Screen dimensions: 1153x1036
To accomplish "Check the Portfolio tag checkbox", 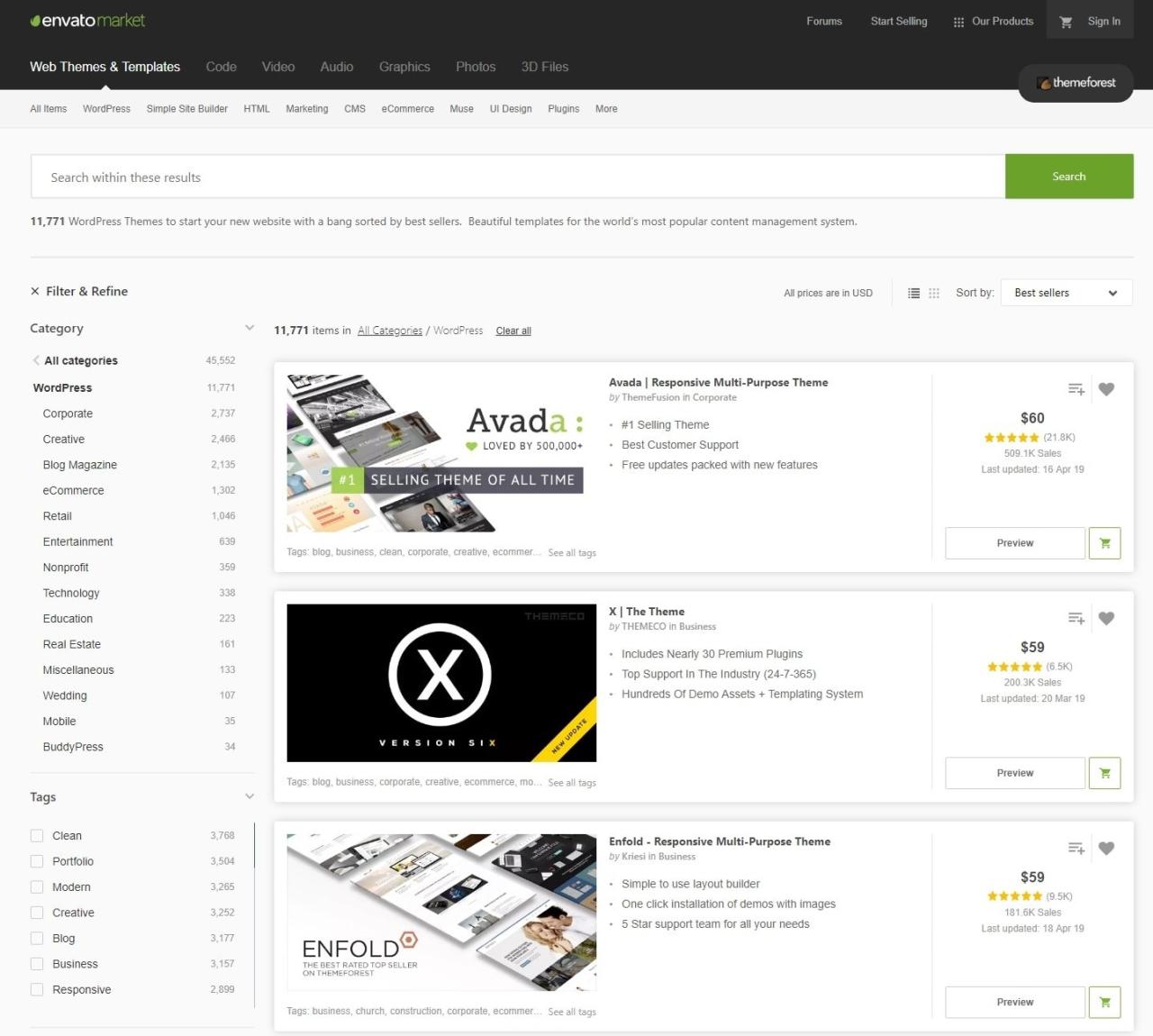I will click(37, 861).
